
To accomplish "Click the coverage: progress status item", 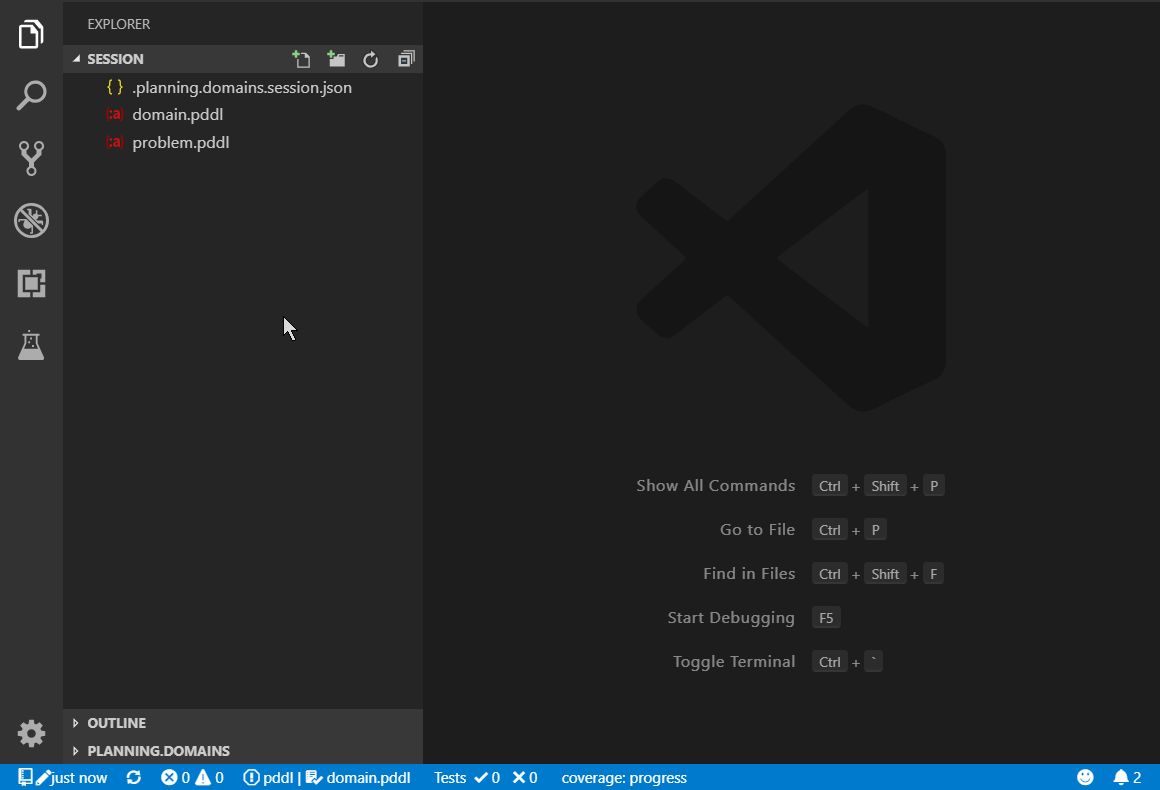I will coord(624,777).
